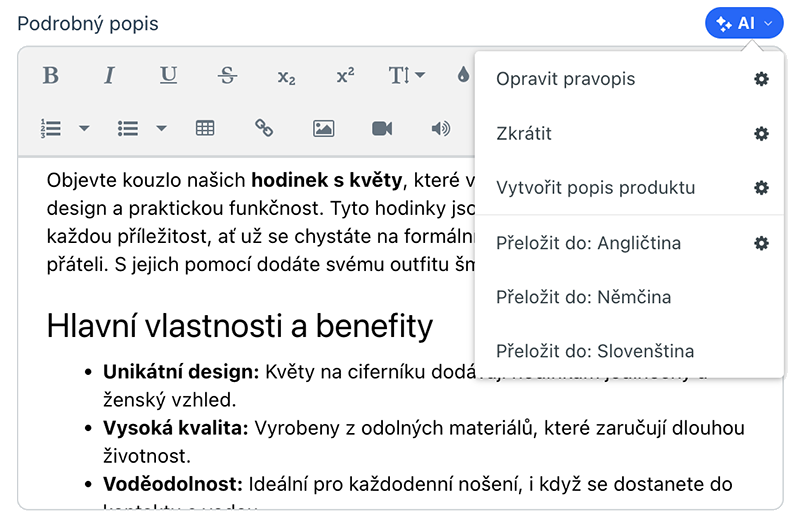
Task: Insert a numbered list
Action: point(51,129)
